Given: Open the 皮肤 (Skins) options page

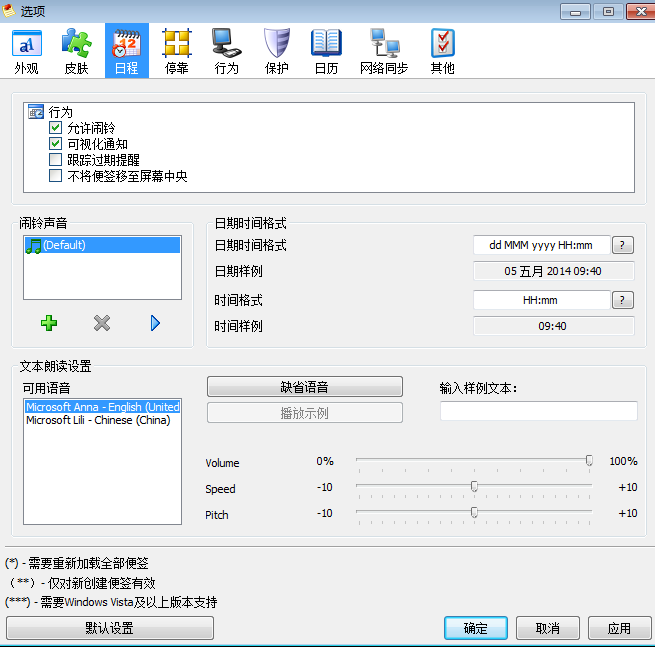Looking at the screenshot, I should (x=76, y=51).
